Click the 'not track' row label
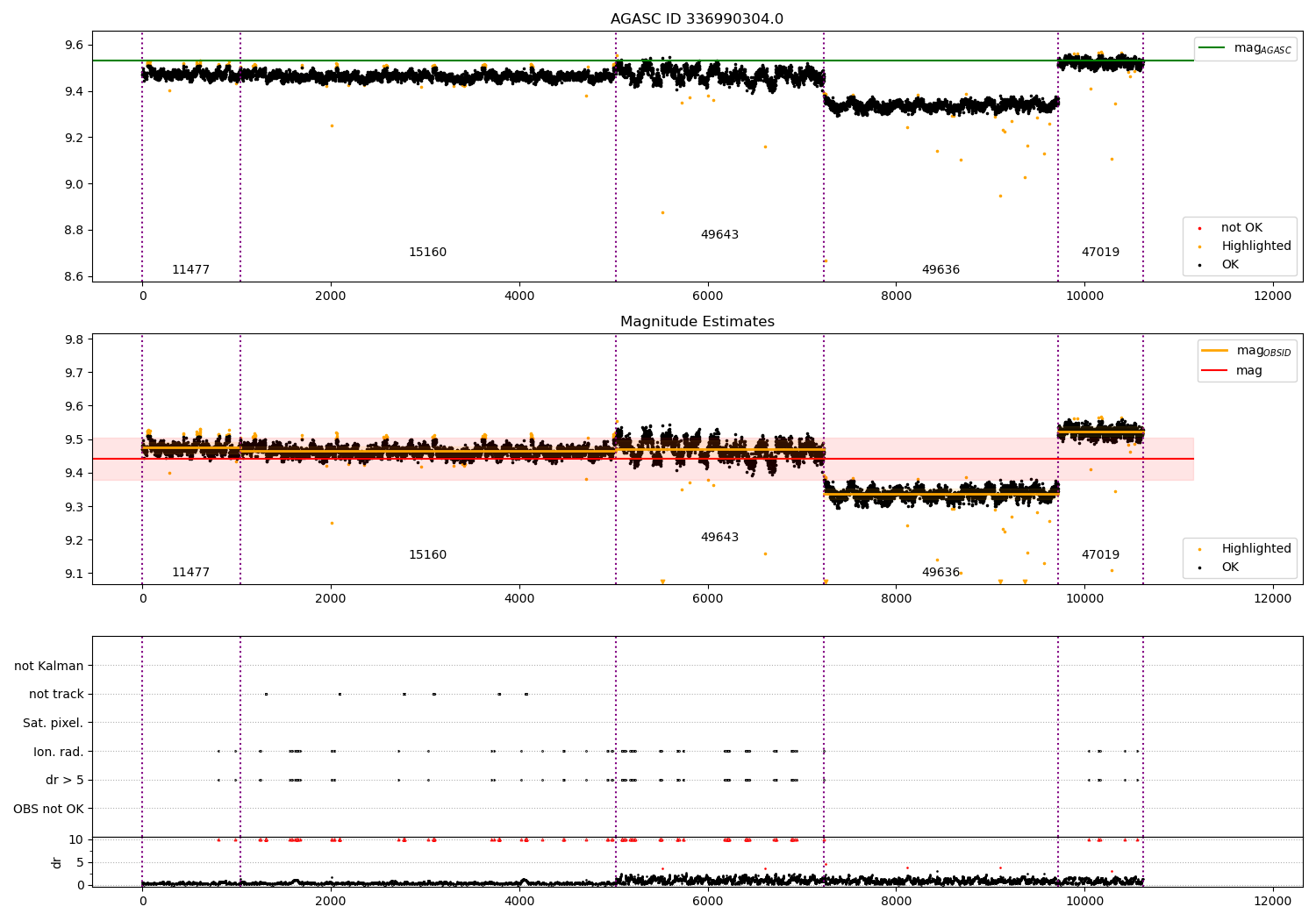Screen dimensions: 1316x921 56,695
